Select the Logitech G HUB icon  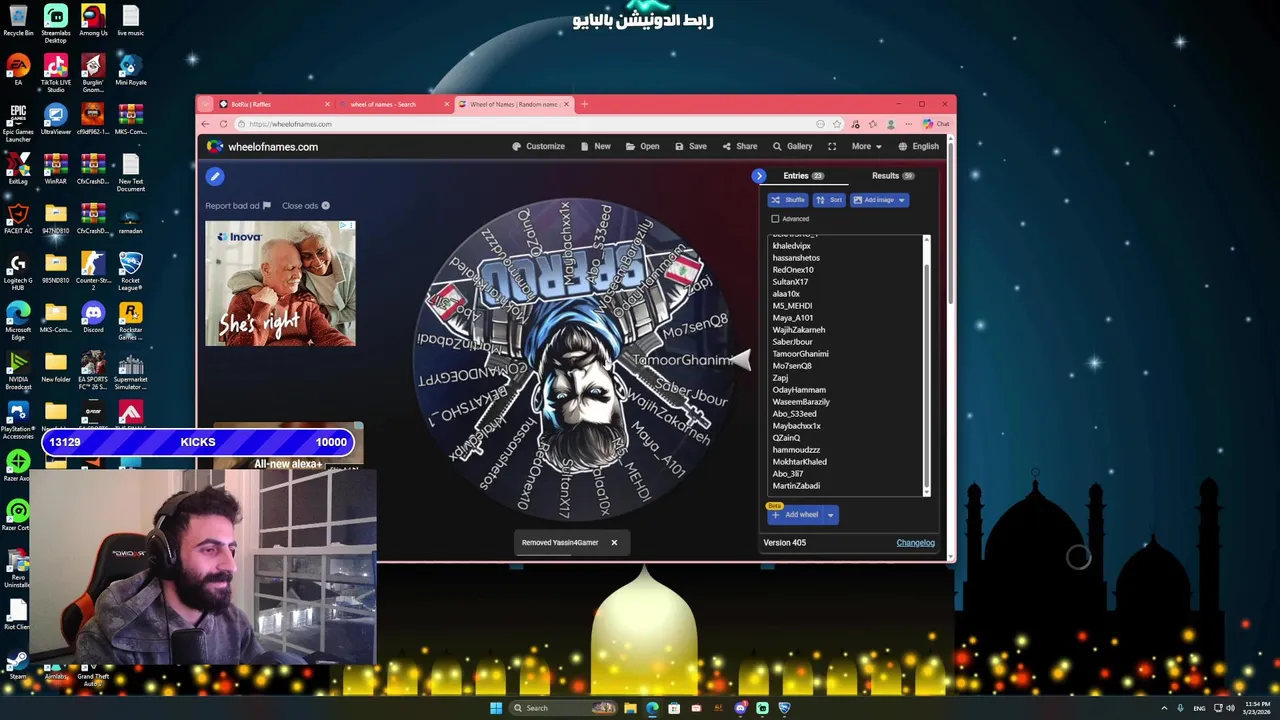point(18,270)
